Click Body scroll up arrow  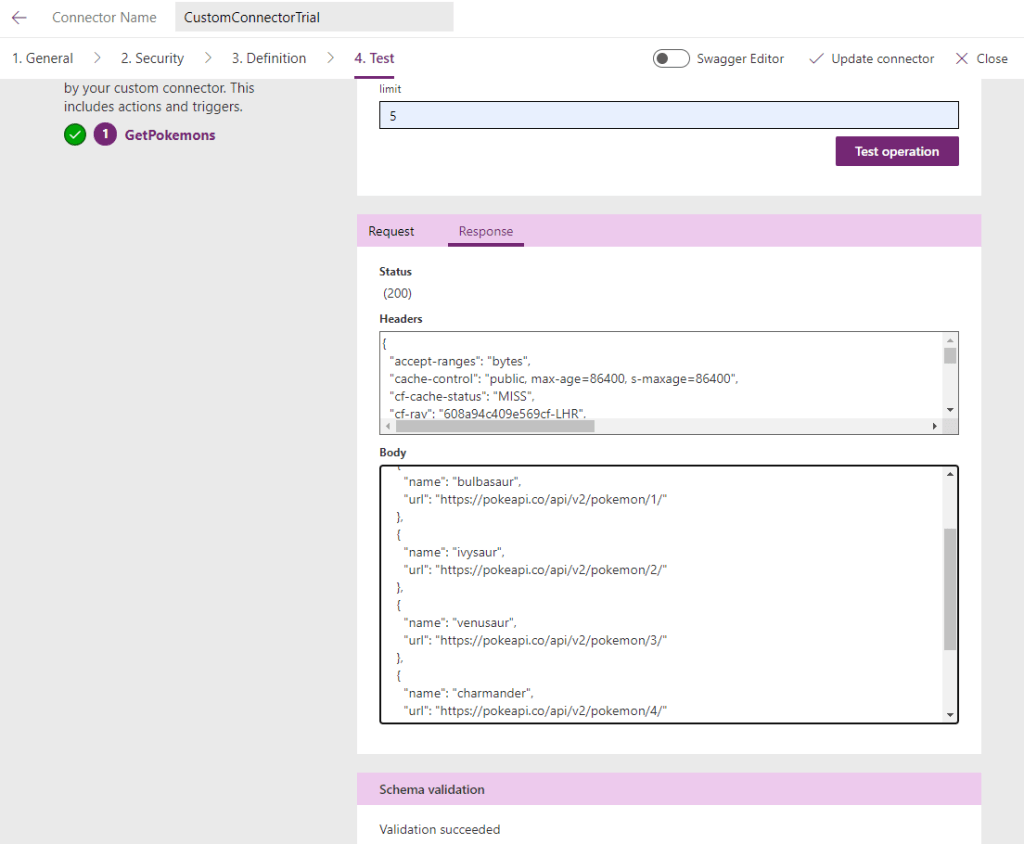point(949,474)
